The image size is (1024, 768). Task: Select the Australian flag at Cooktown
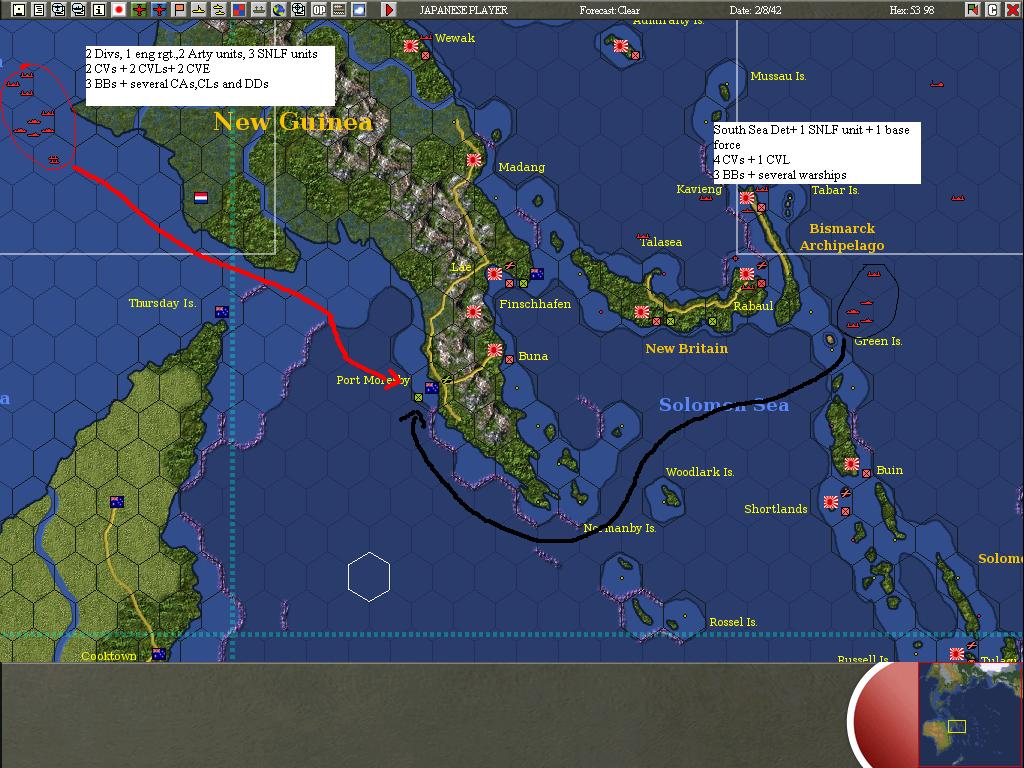click(159, 654)
